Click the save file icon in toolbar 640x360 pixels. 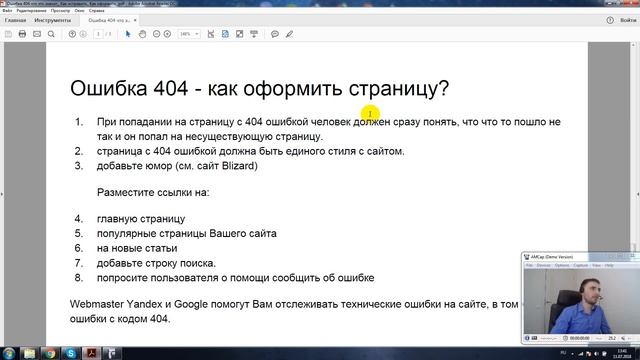point(8,34)
